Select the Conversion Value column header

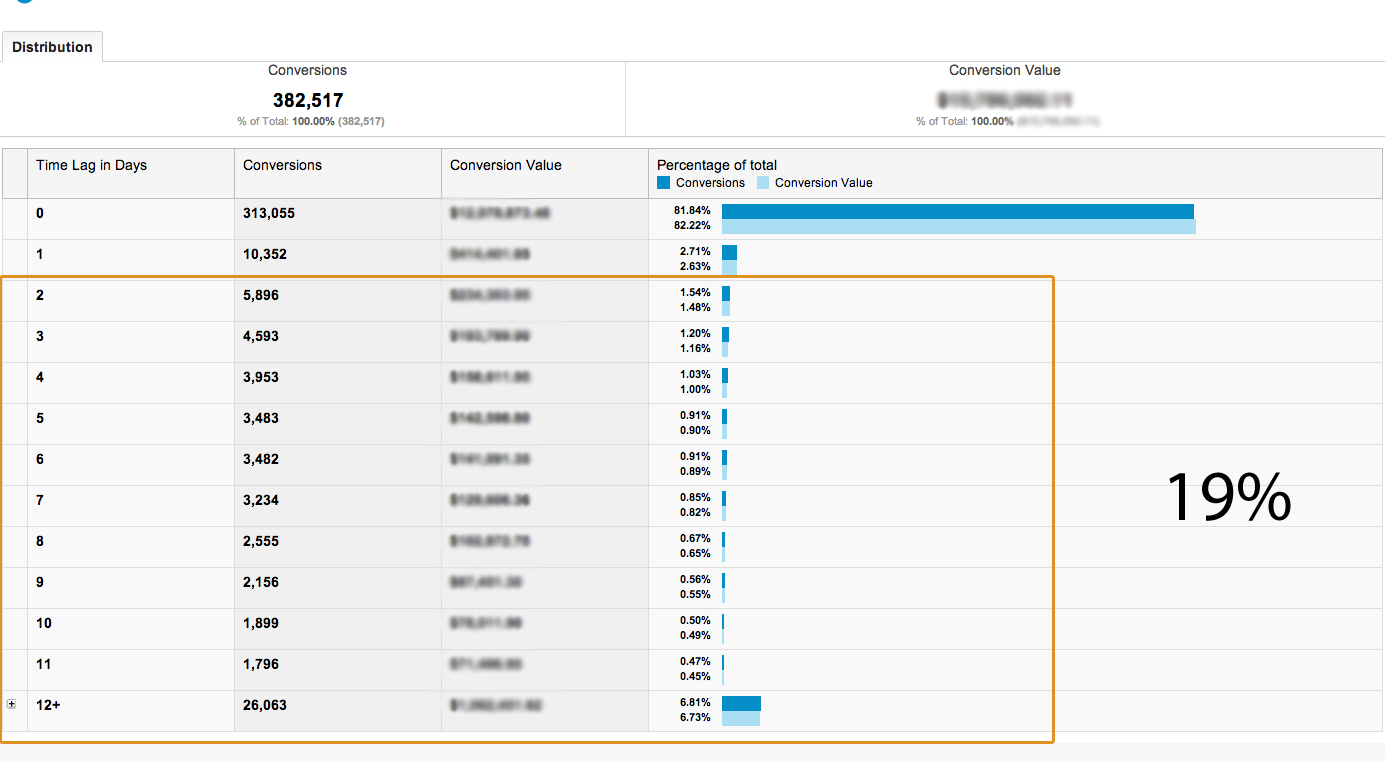[505, 165]
